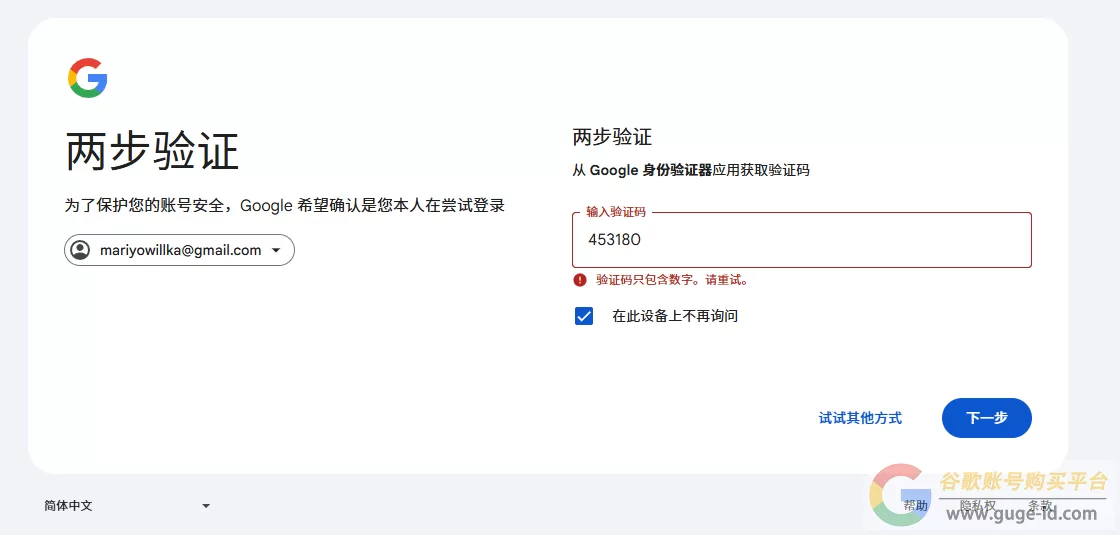Click the large 两步验证 heading
This screenshot has width=1120, height=535.
152,151
